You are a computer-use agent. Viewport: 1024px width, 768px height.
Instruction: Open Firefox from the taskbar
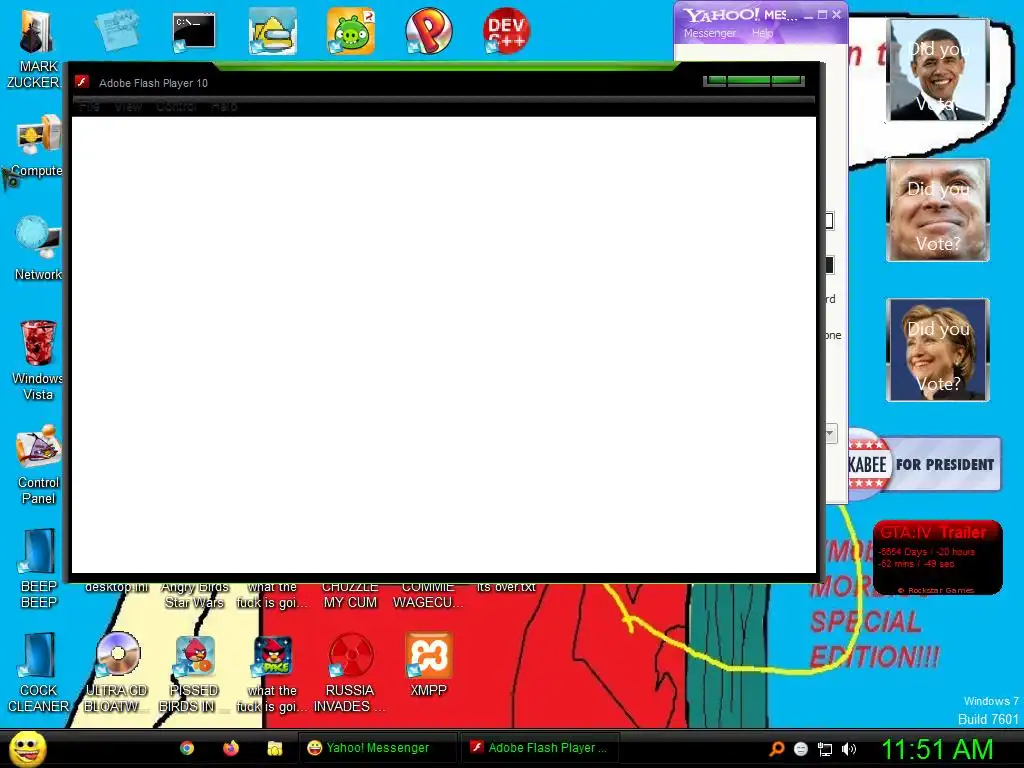coord(231,748)
